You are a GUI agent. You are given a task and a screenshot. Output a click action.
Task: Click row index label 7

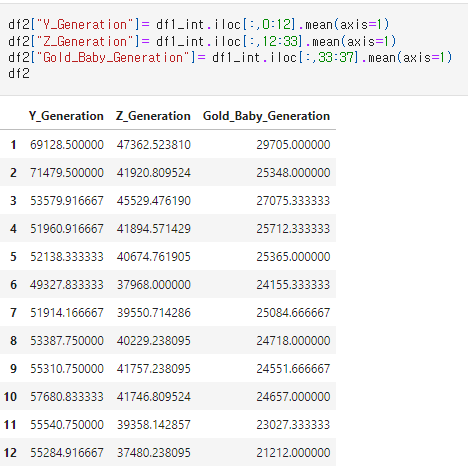pyautogui.click(x=13, y=313)
